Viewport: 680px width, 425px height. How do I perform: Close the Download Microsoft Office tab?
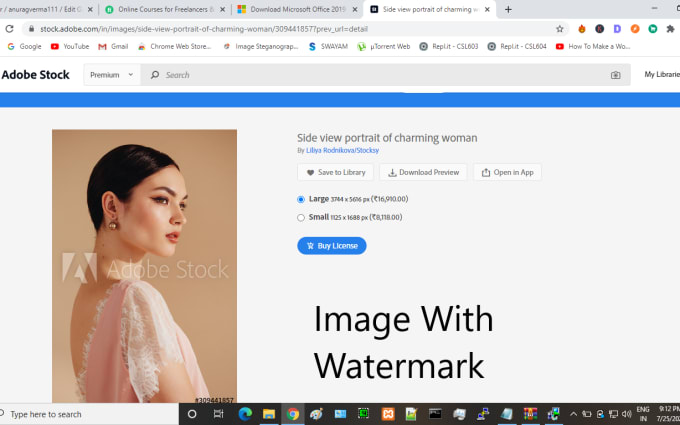(355, 10)
